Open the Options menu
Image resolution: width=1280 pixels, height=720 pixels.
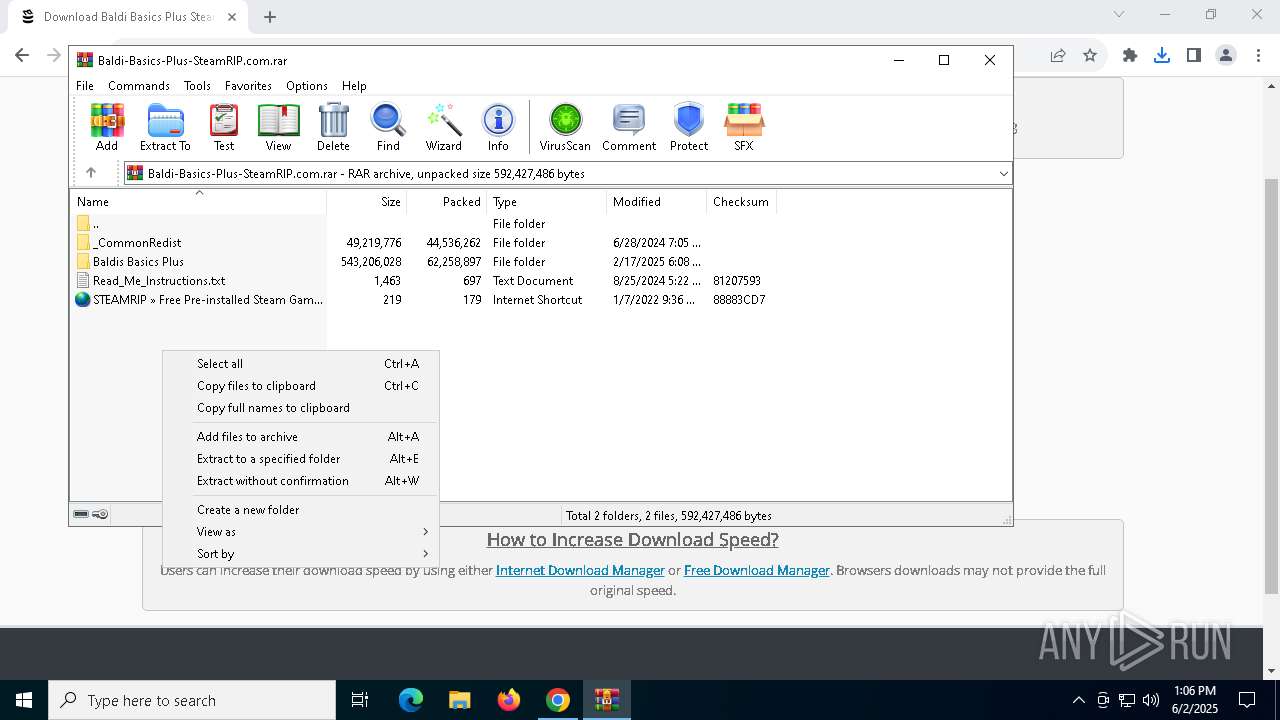pos(306,86)
